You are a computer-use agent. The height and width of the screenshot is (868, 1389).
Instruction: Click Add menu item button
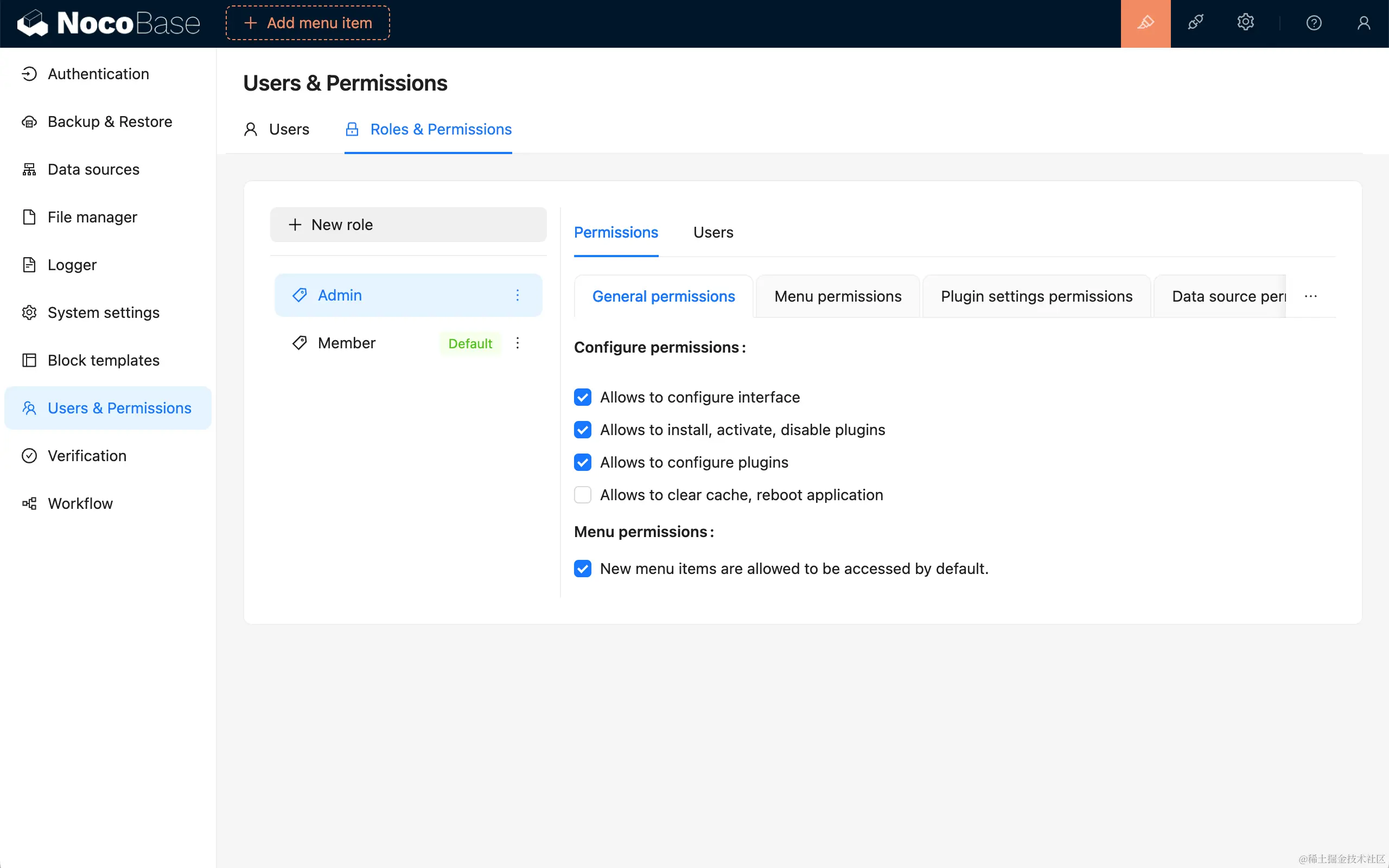pyautogui.click(x=308, y=23)
